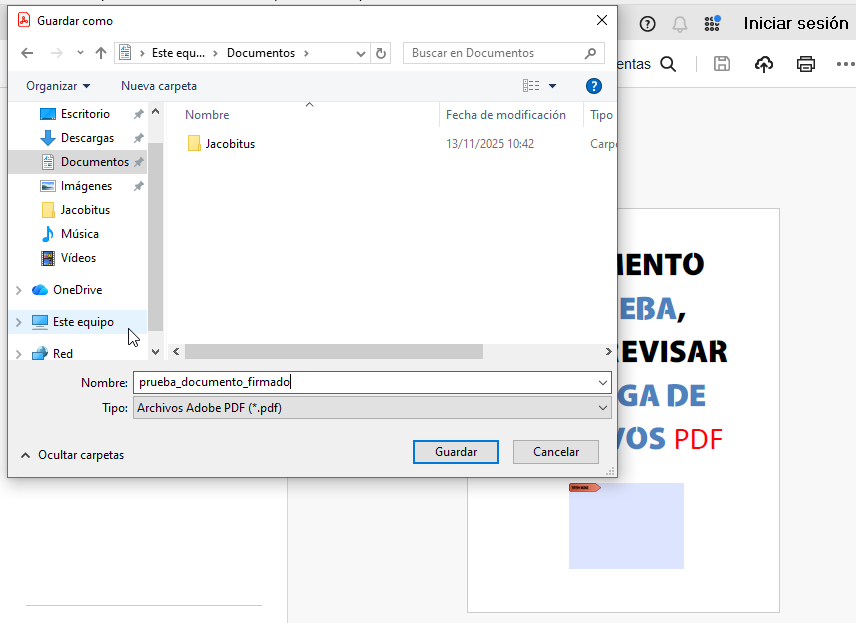
Task: Open the apps grid icon
Action: pos(712,24)
